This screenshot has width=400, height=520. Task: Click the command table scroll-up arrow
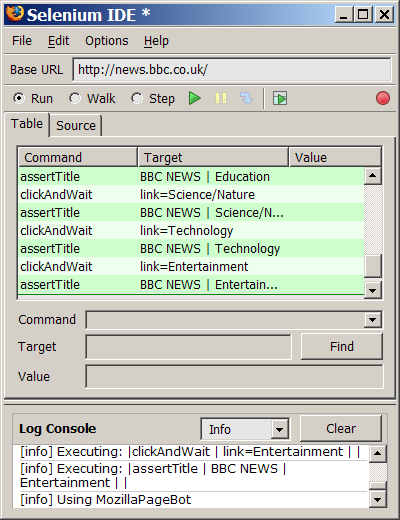(x=373, y=176)
